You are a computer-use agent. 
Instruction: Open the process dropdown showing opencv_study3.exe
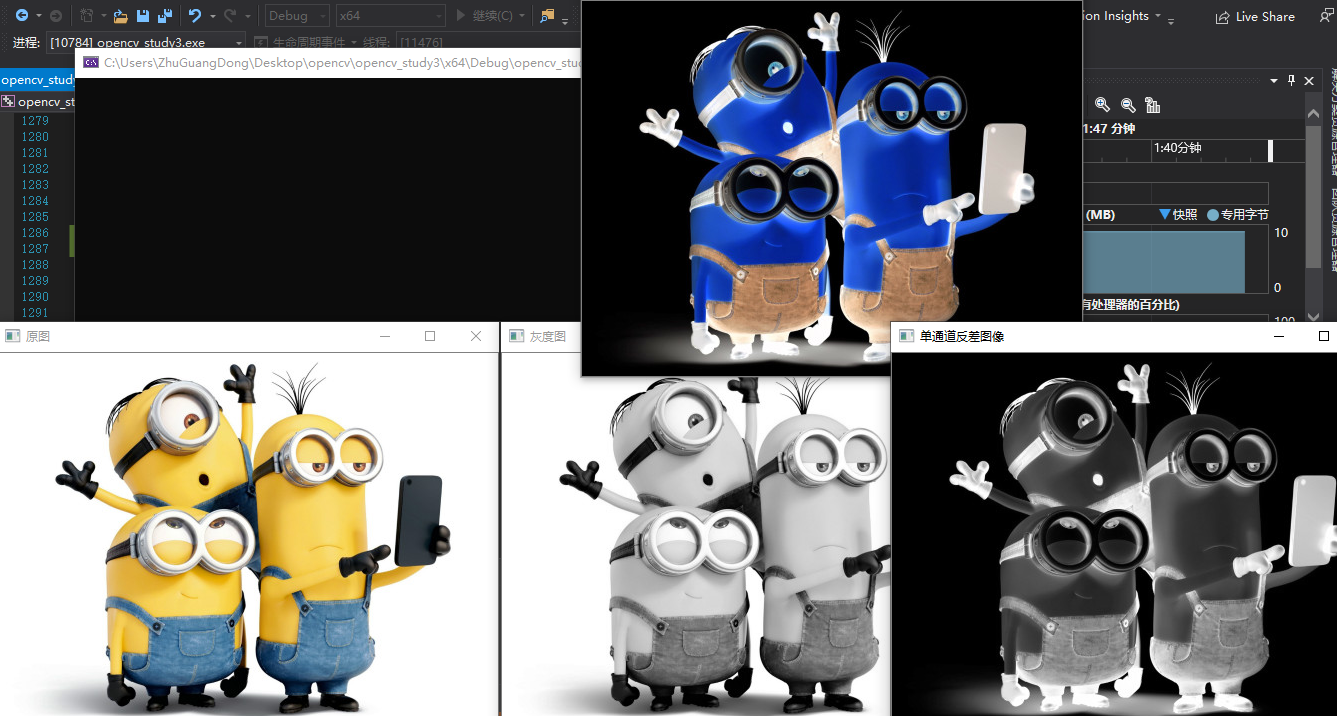pos(146,43)
